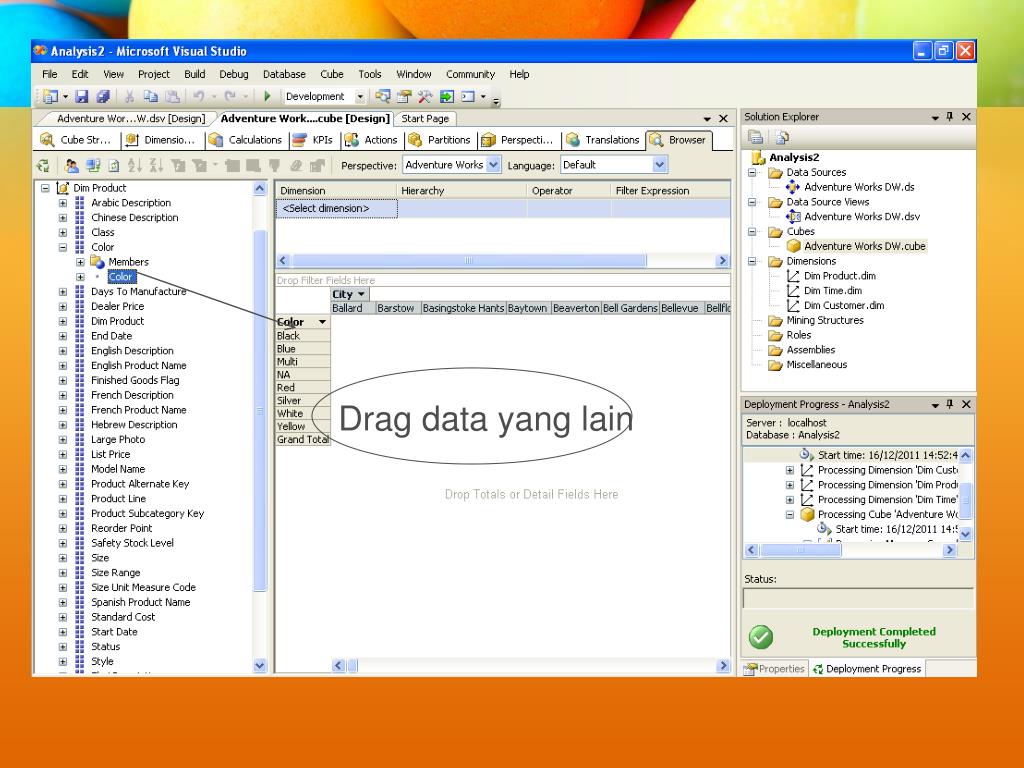Click the Deployment Progress horizontal scrollbar
This screenshot has height=768, width=1024.
tap(851, 550)
